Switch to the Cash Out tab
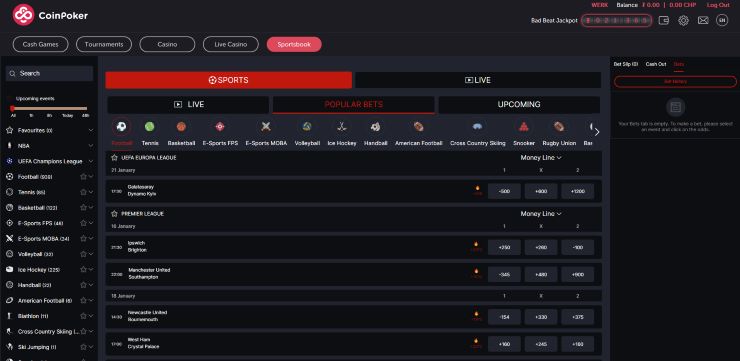The height and width of the screenshot is (361, 740). point(656,64)
